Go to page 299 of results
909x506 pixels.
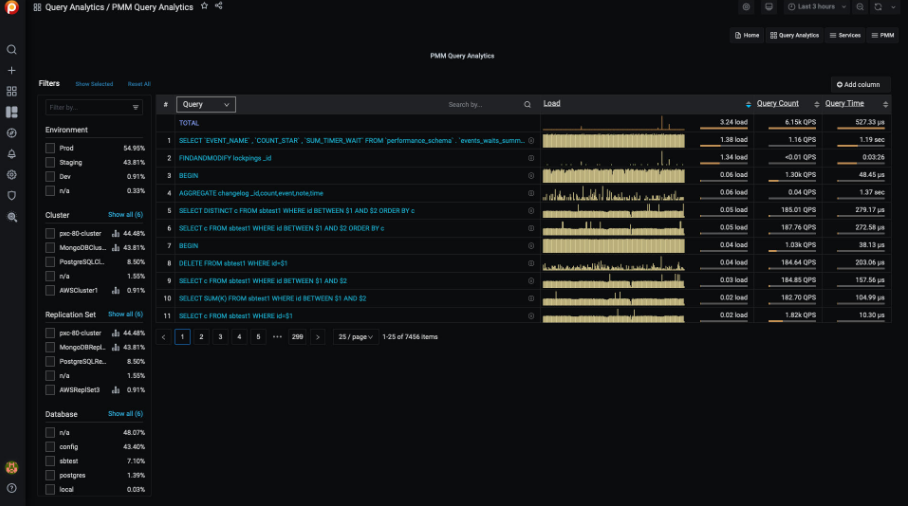click(x=297, y=337)
